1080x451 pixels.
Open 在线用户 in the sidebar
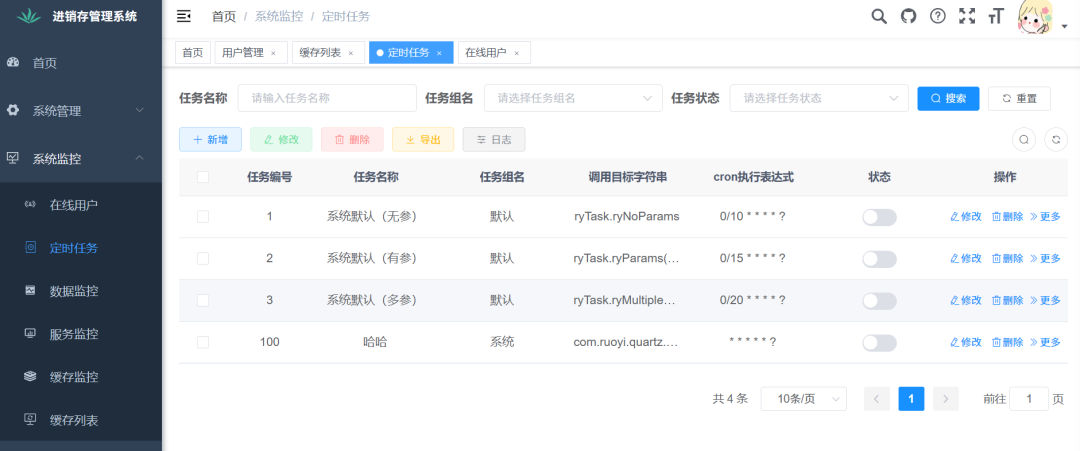coord(81,204)
